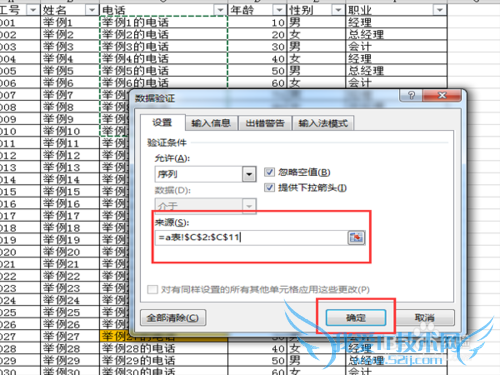500x375 pixels.
Task: Click the 全部清除 button
Action: tap(173, 318)
